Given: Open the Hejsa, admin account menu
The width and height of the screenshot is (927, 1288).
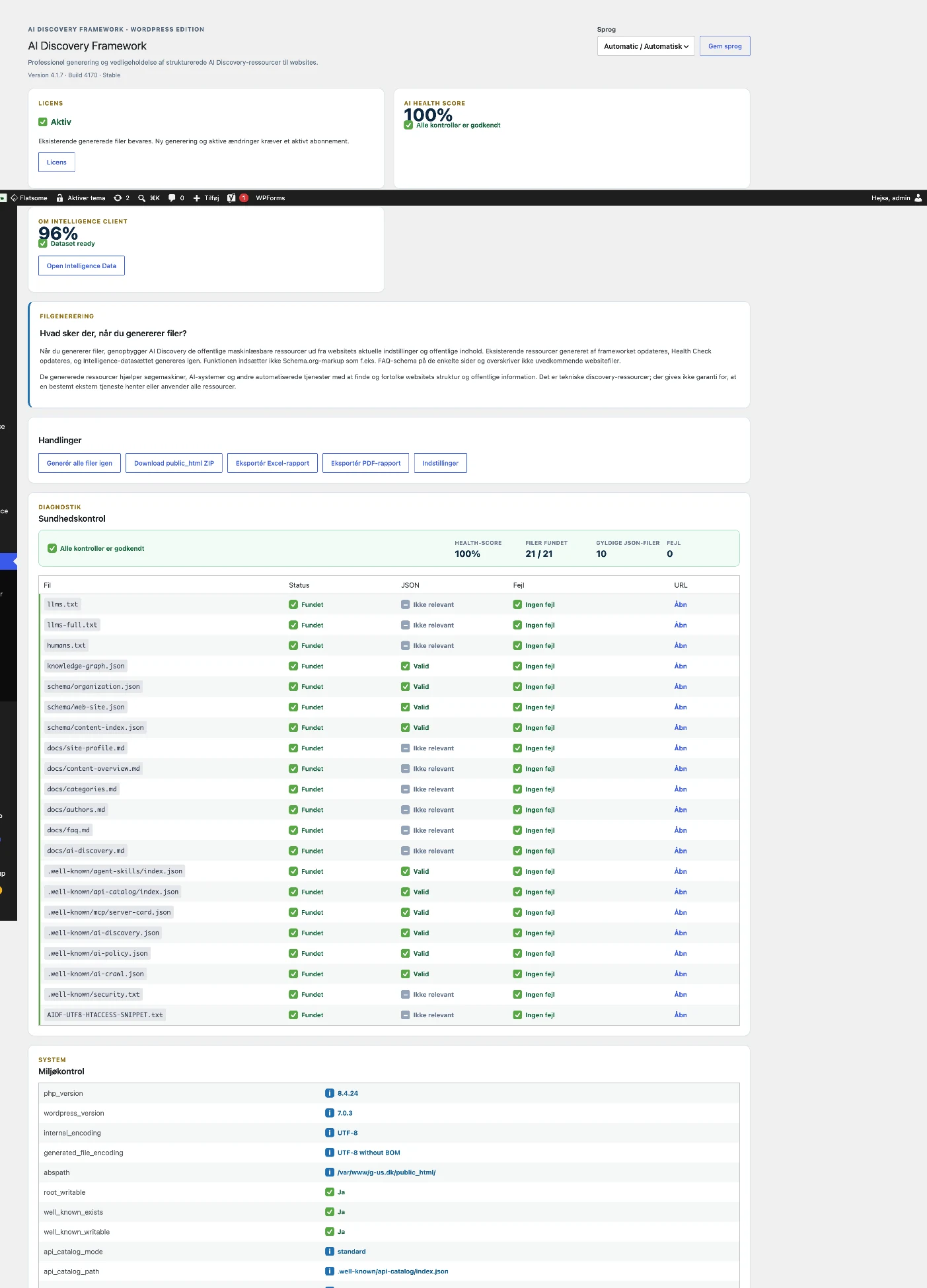Looking at the screenshot, I should pos(897,198).
